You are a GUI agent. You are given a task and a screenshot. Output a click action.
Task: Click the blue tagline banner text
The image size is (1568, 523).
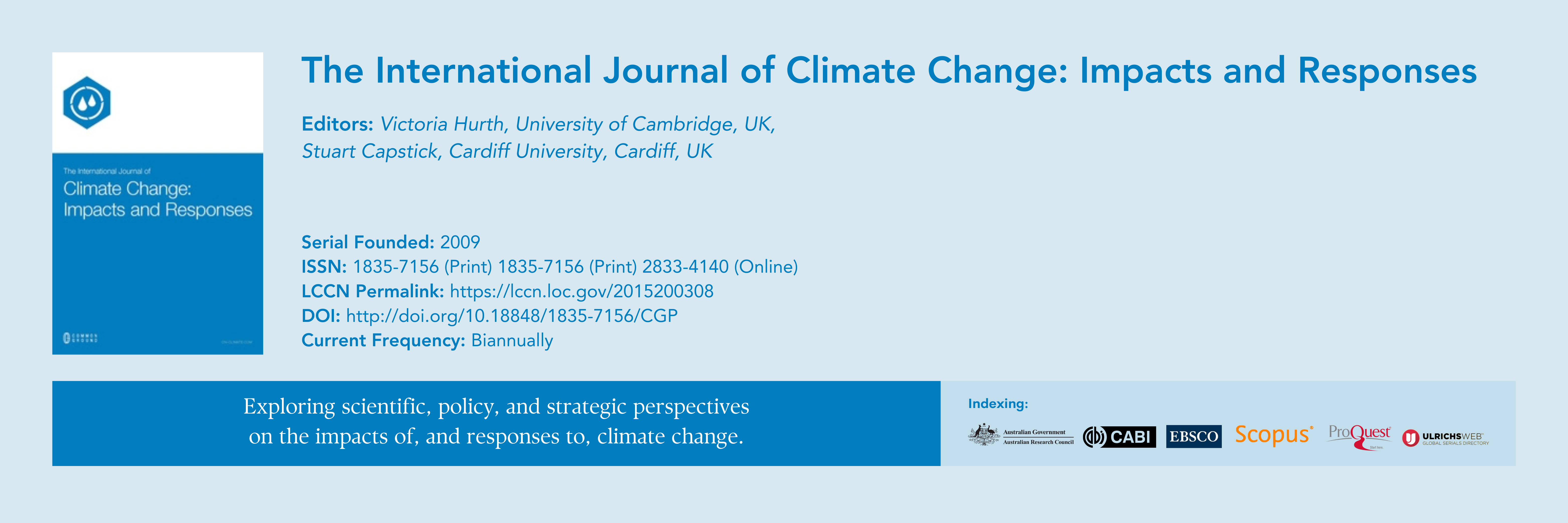[496, 421]
